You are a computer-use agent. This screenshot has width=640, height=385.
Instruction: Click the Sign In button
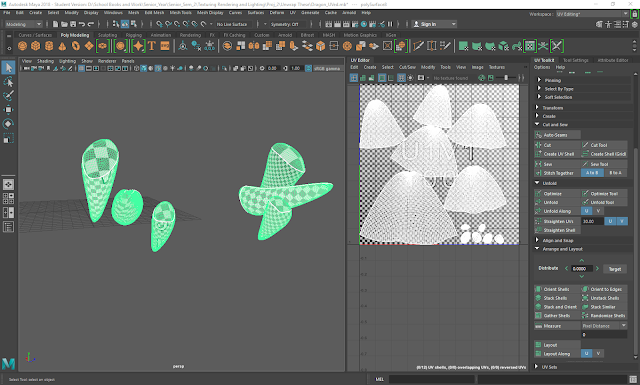(434, 24)
